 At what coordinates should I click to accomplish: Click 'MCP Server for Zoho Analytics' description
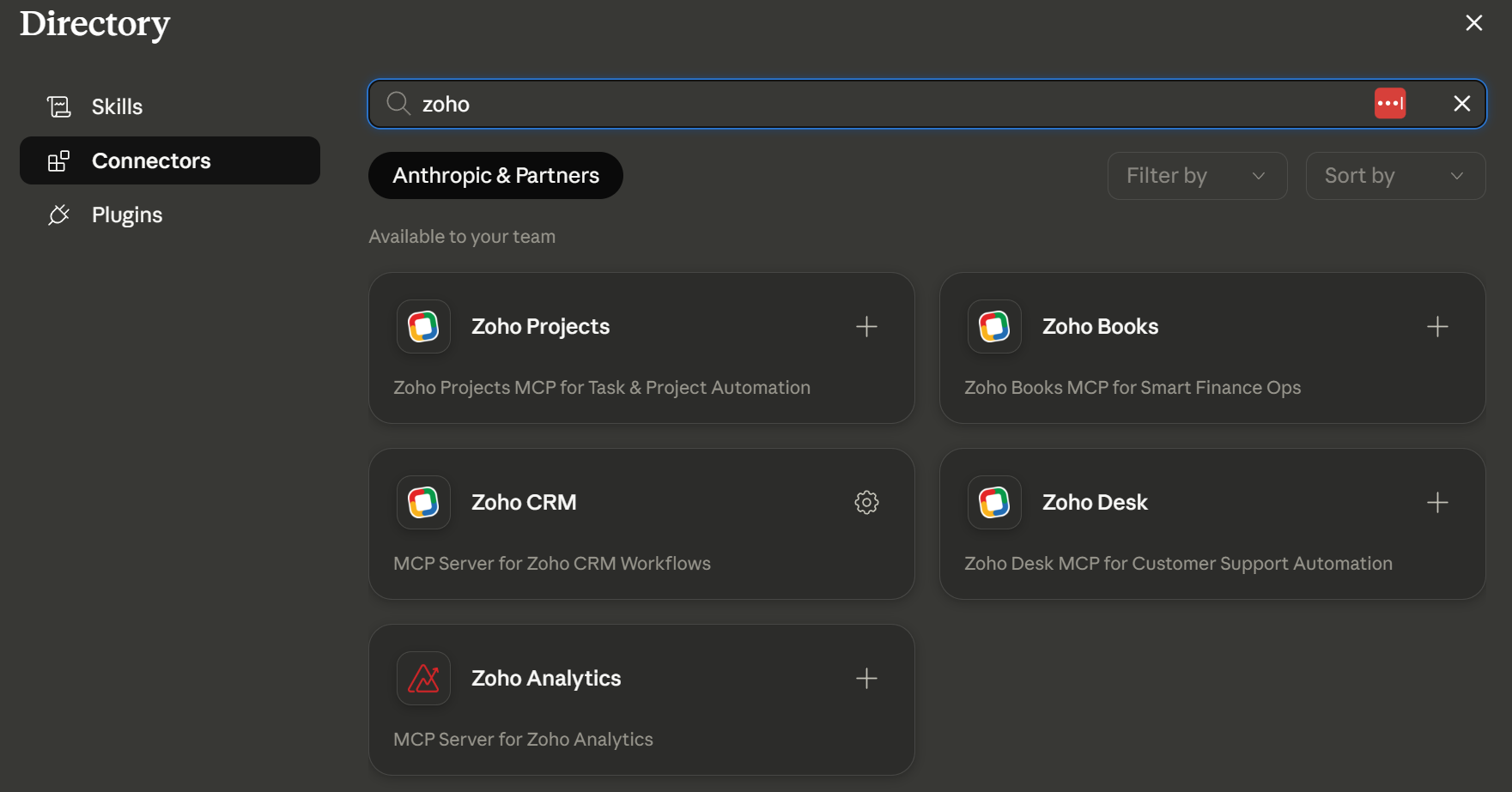[523, 740]
